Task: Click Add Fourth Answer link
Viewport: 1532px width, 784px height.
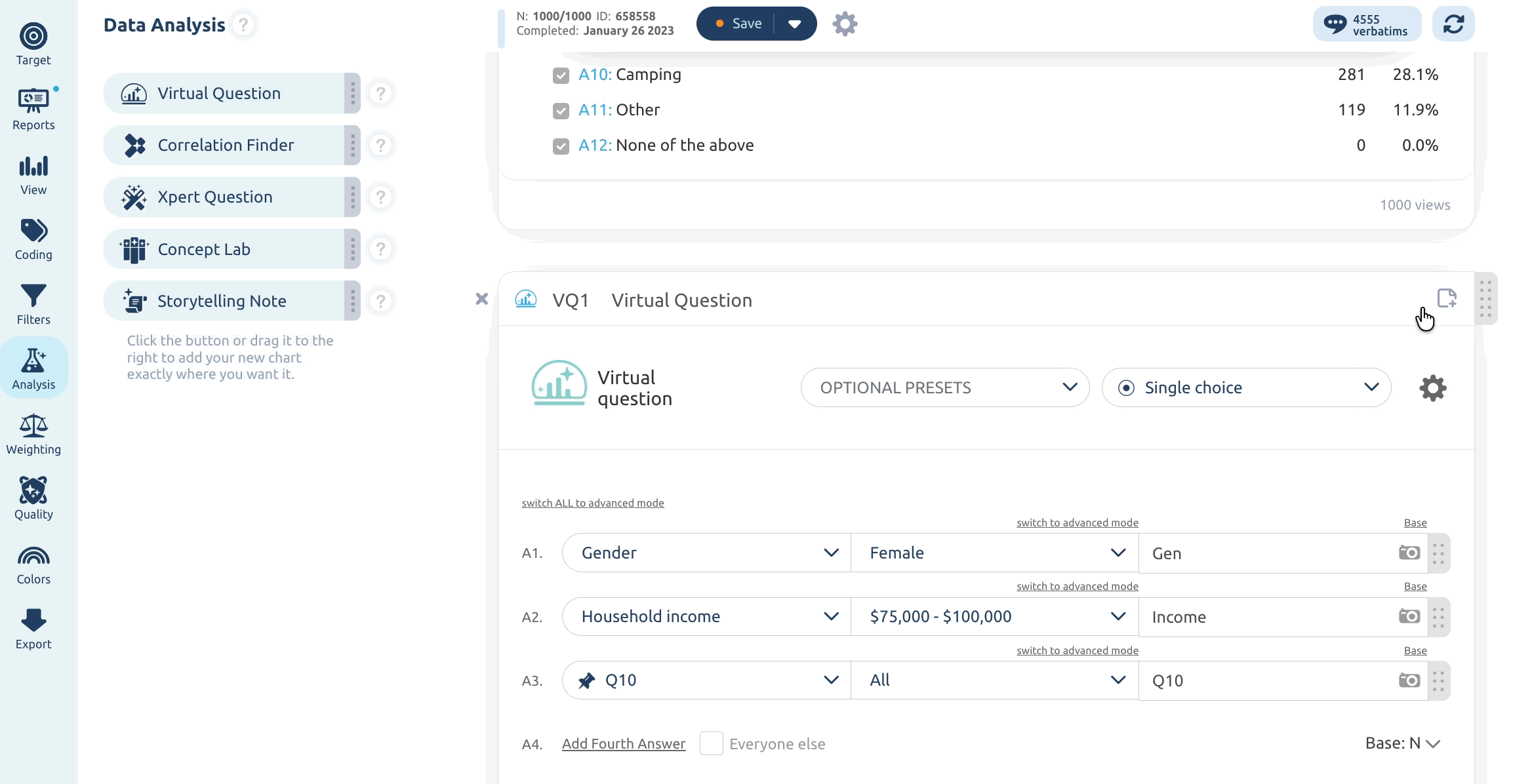Action: pos(624,744)
